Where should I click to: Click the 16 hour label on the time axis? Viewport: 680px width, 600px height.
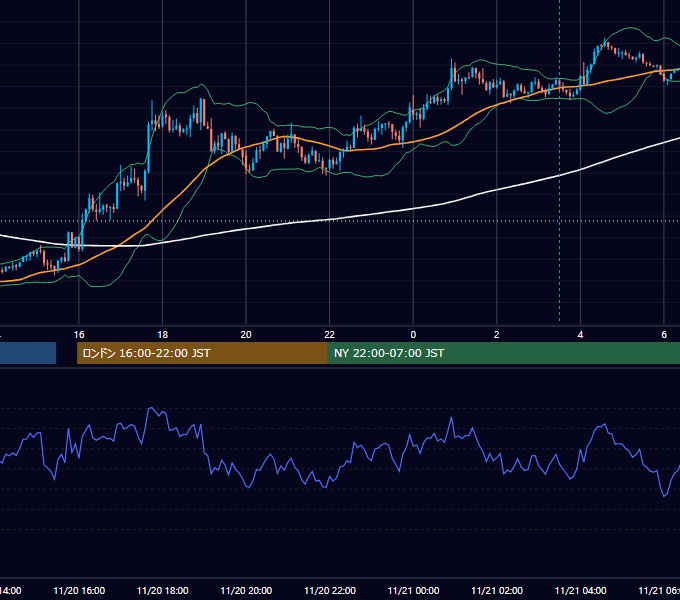[x=79, y=335]
